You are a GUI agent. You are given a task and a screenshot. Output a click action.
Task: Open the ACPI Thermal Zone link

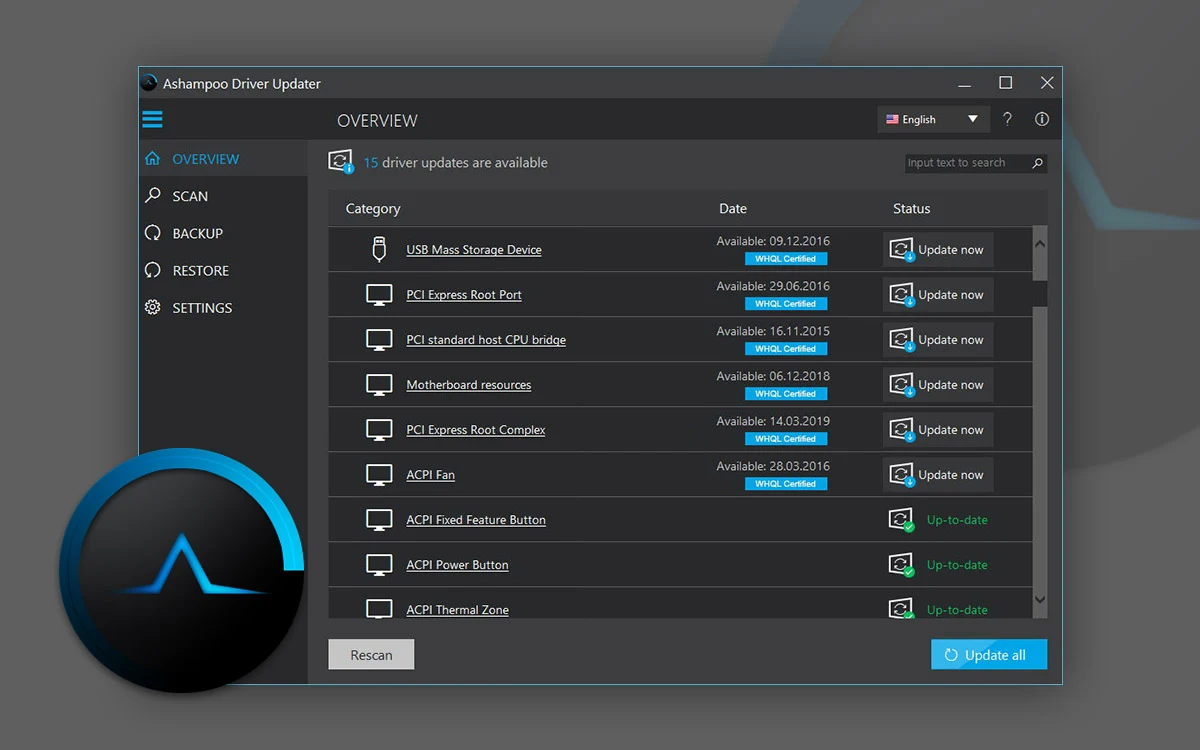tap(457, 610)
